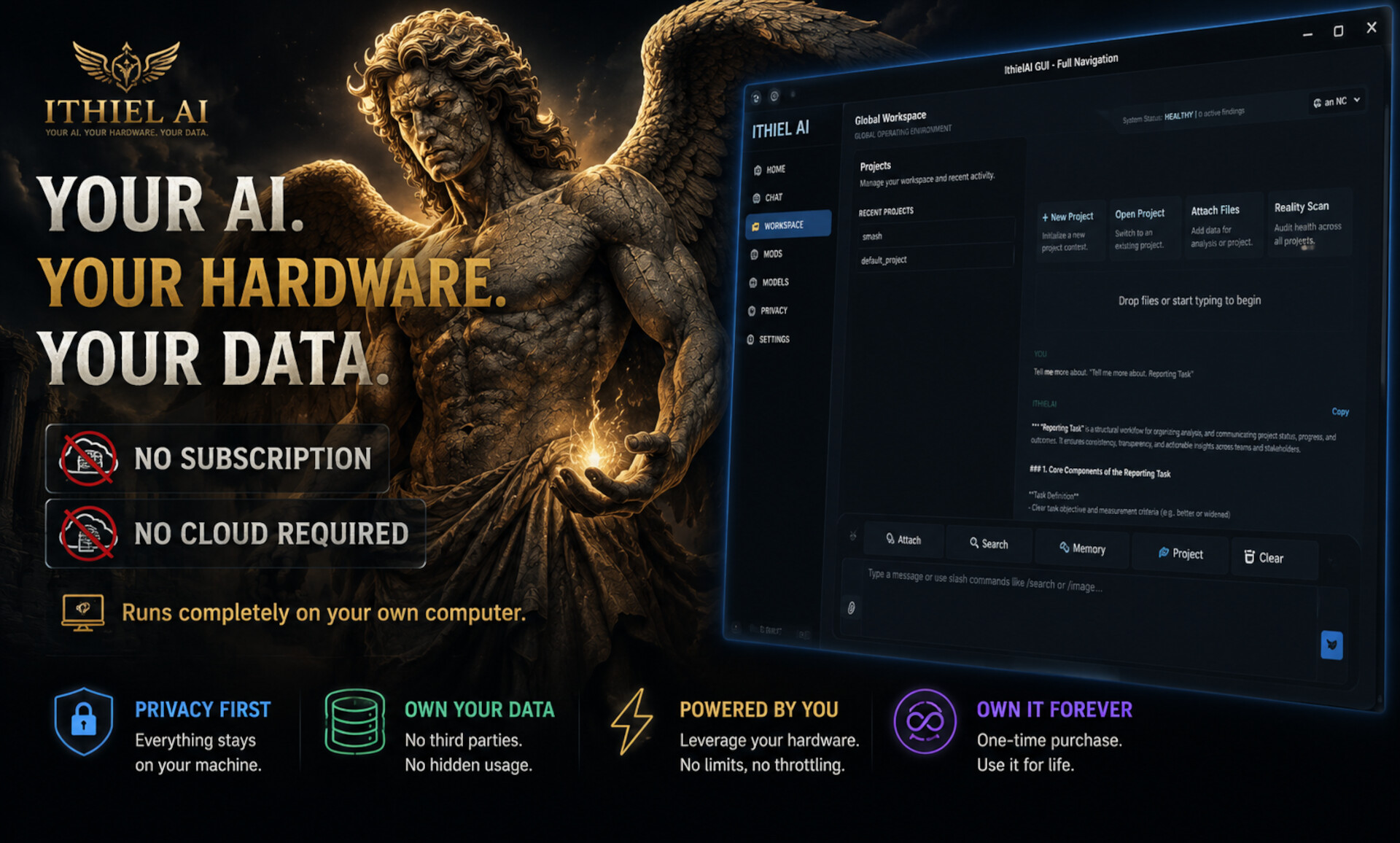Send the message with the blue send button
This screenshot has height=843, width=1400.
[x=1331, y=645]
